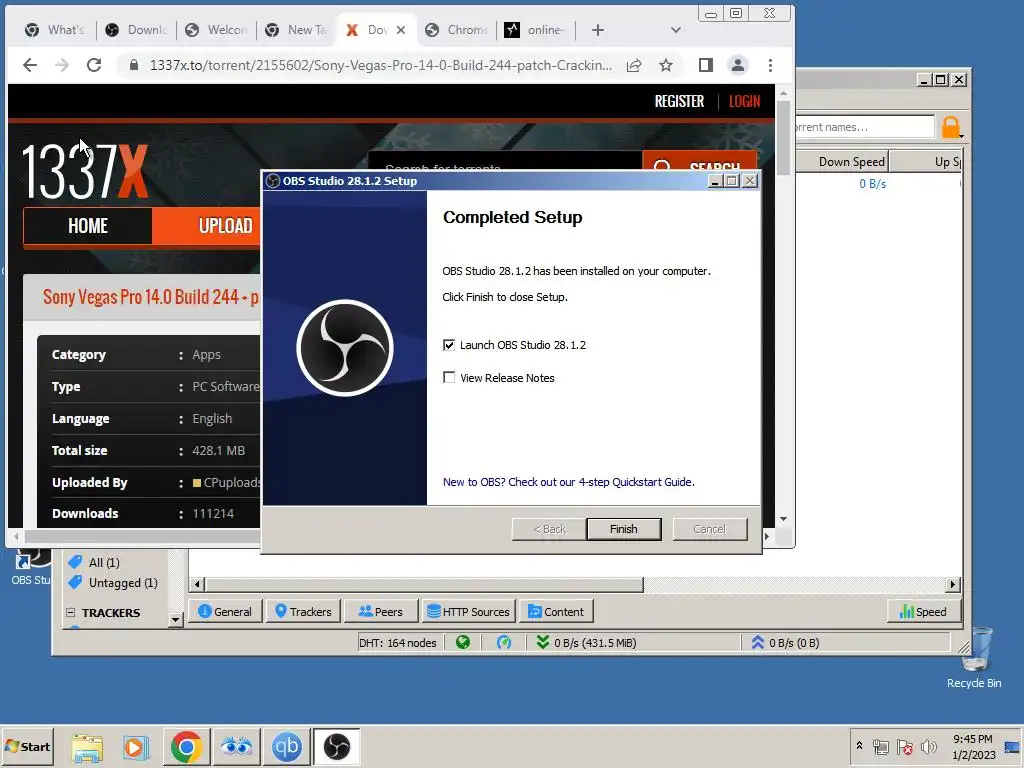The image size is (1024, 768).
Task: Click DHT: 164 nodes status text
Action: [x=397, y=643]
